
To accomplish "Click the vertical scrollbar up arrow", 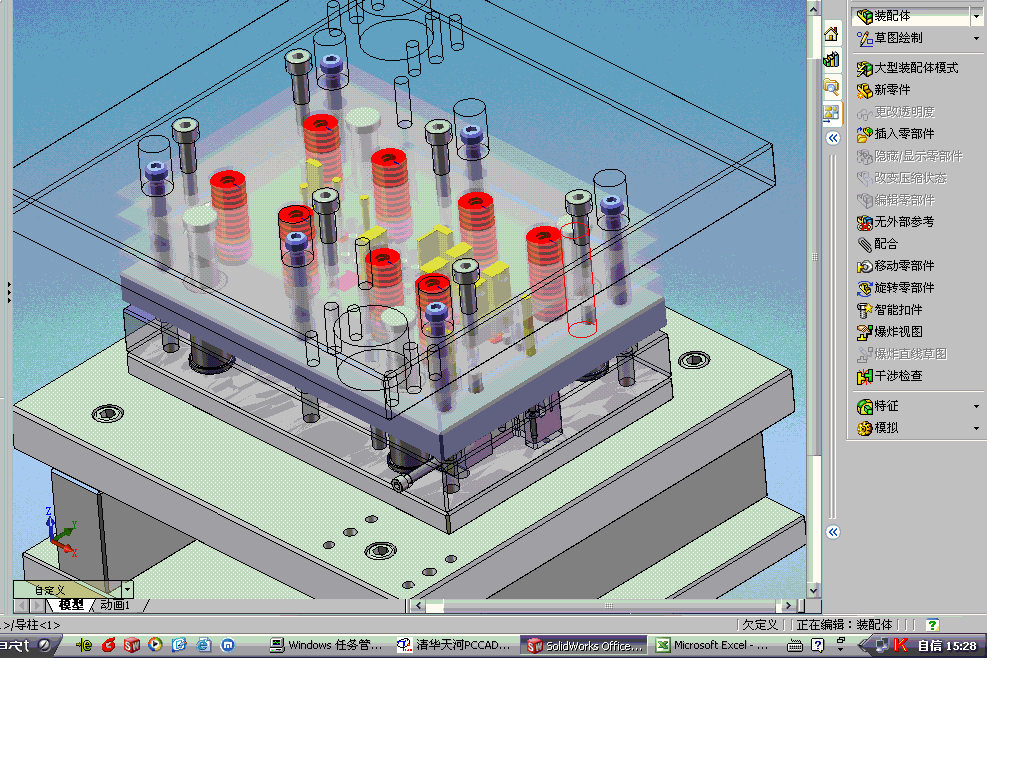I will [x=813, y=9].
